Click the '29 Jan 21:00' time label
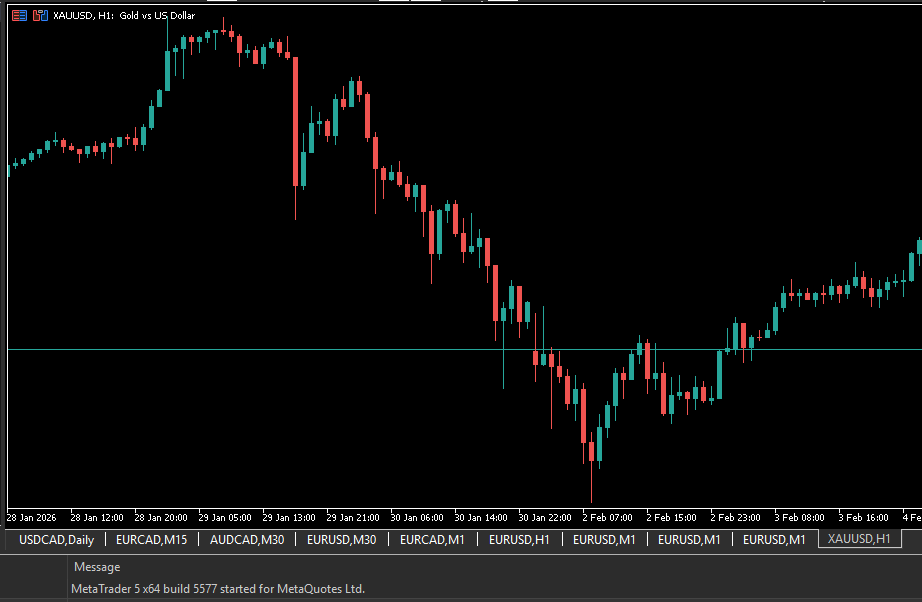Screen dimensions: 922x602 [353, 517]
